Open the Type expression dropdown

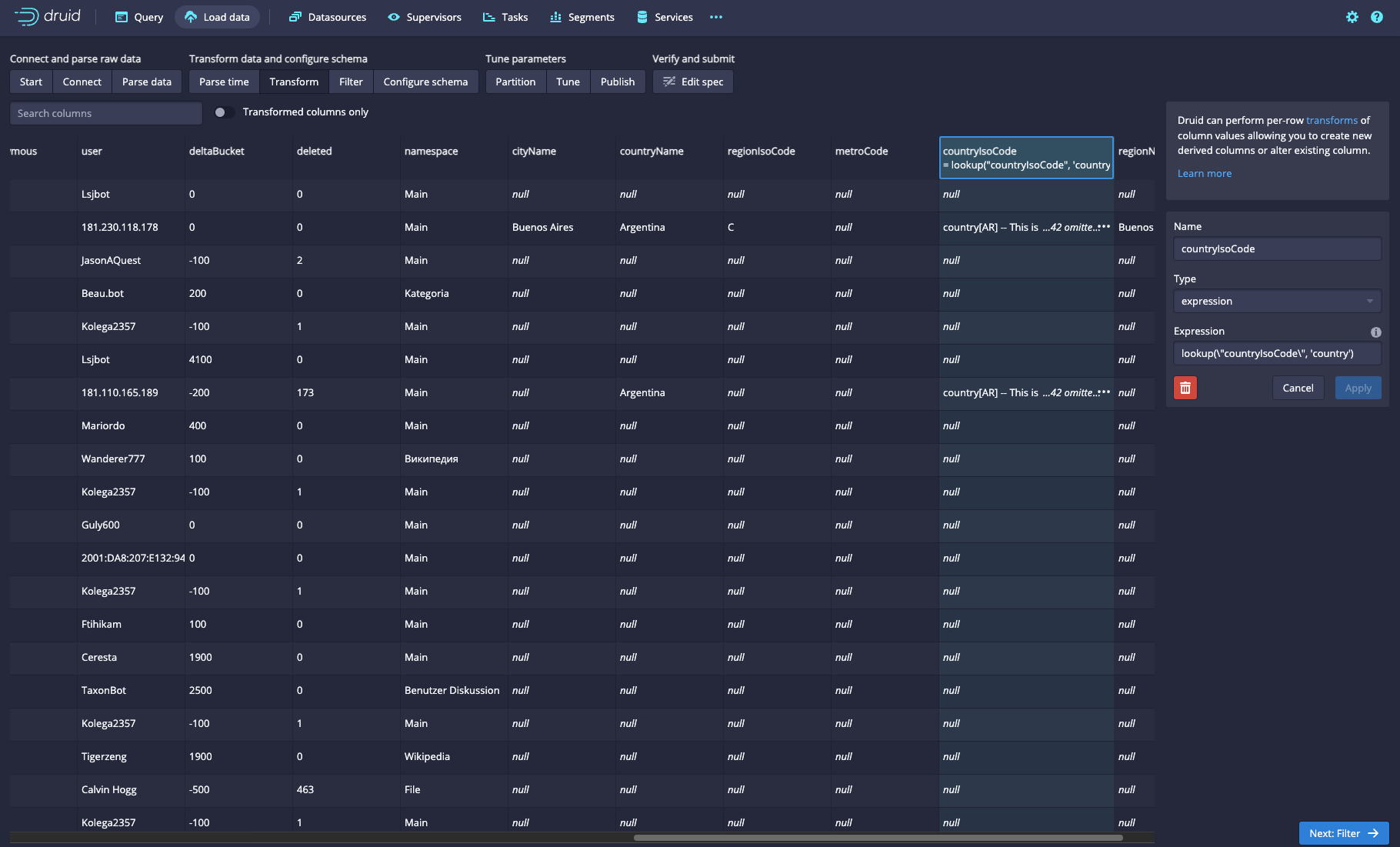click(x=1277, y=302)
